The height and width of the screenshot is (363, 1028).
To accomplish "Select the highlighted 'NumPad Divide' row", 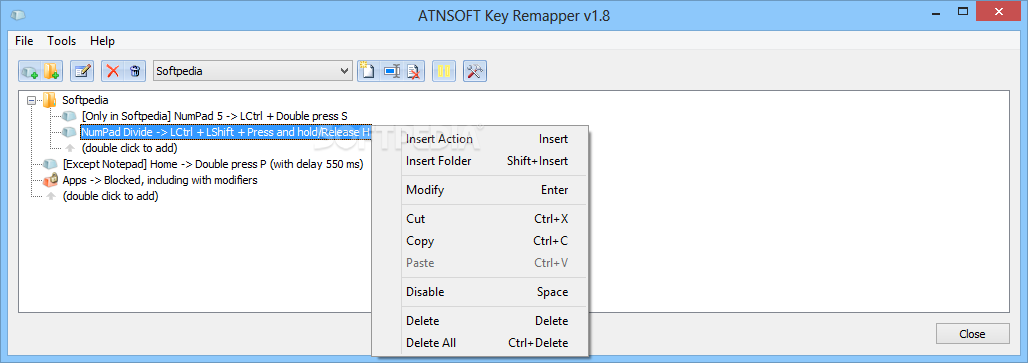I will click(226, 132).
